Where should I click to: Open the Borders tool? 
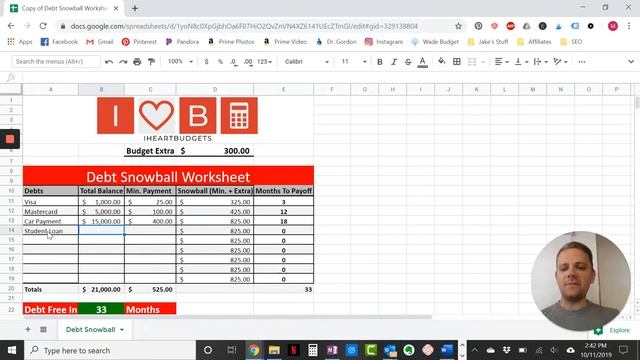pyautogui.click(x=457, y=62)
